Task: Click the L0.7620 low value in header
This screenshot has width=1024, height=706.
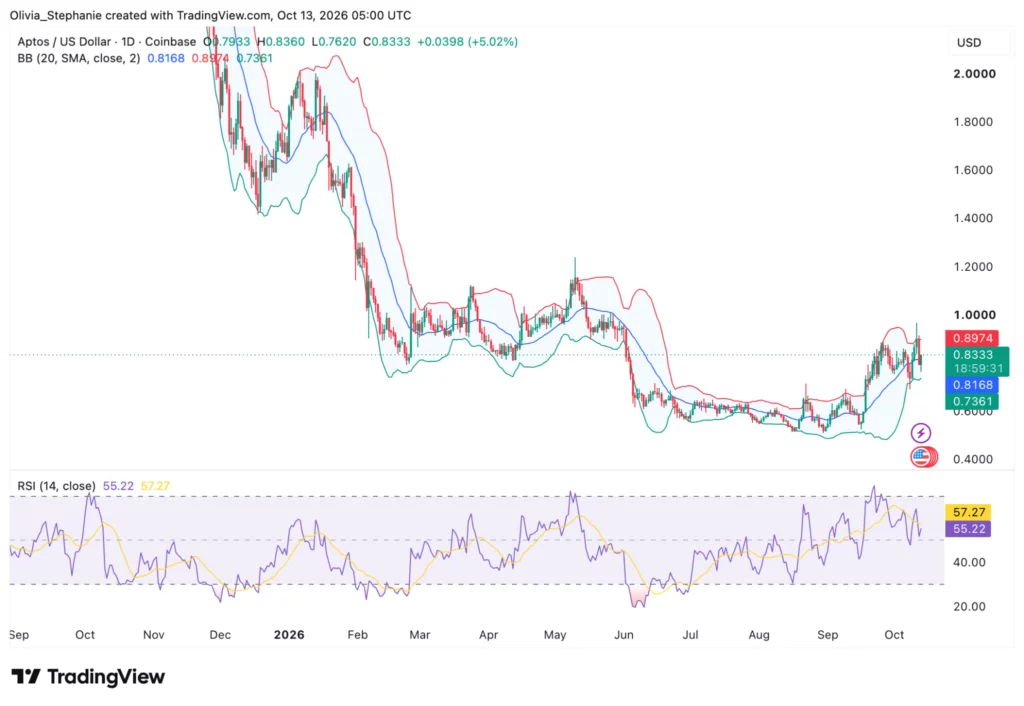Action: (334, 42)
